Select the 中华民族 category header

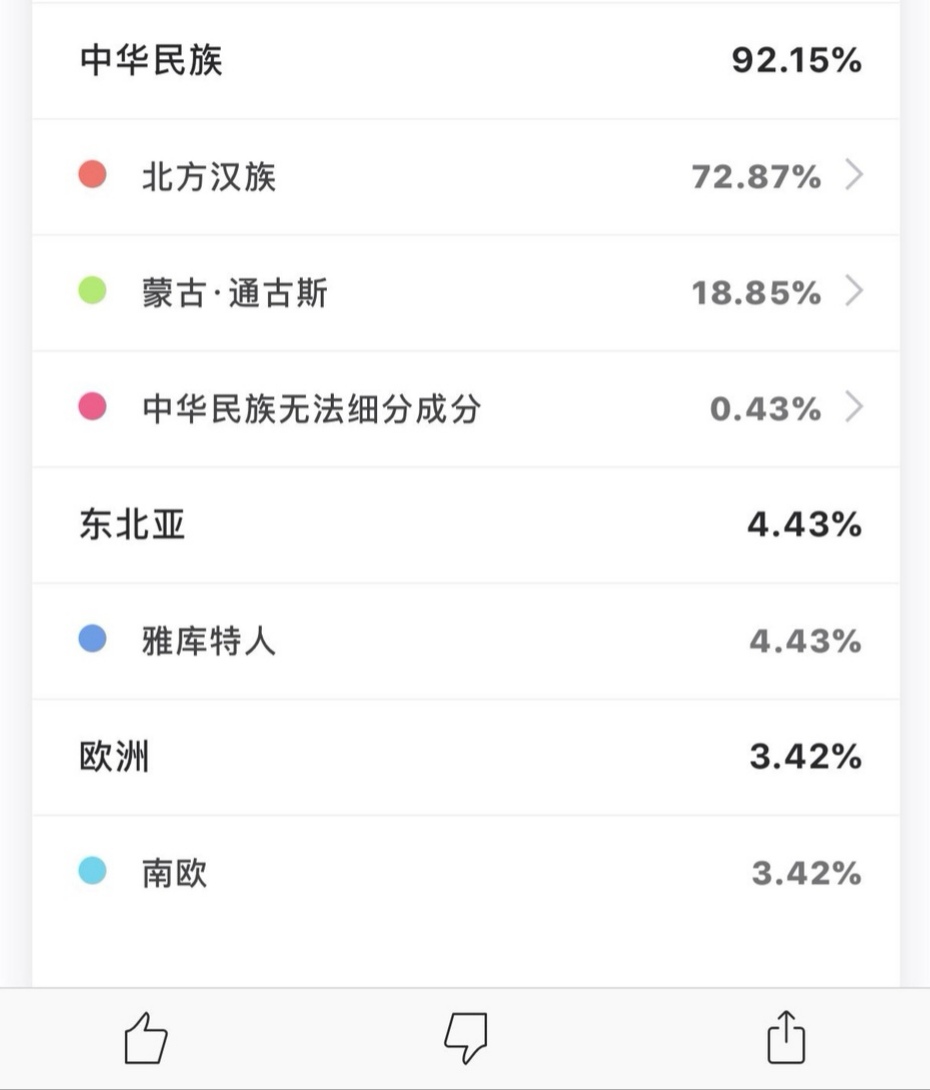click(x=151, y=60)
